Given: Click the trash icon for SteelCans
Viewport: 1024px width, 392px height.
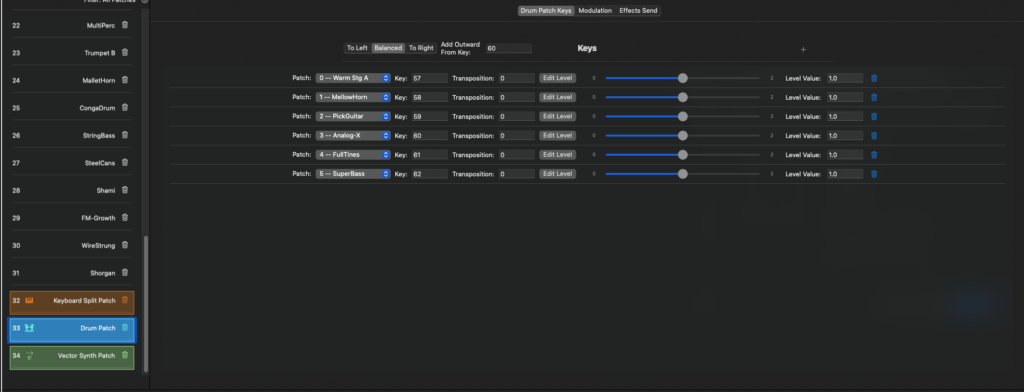Looking at the screenshot, I should pos(125,163).
